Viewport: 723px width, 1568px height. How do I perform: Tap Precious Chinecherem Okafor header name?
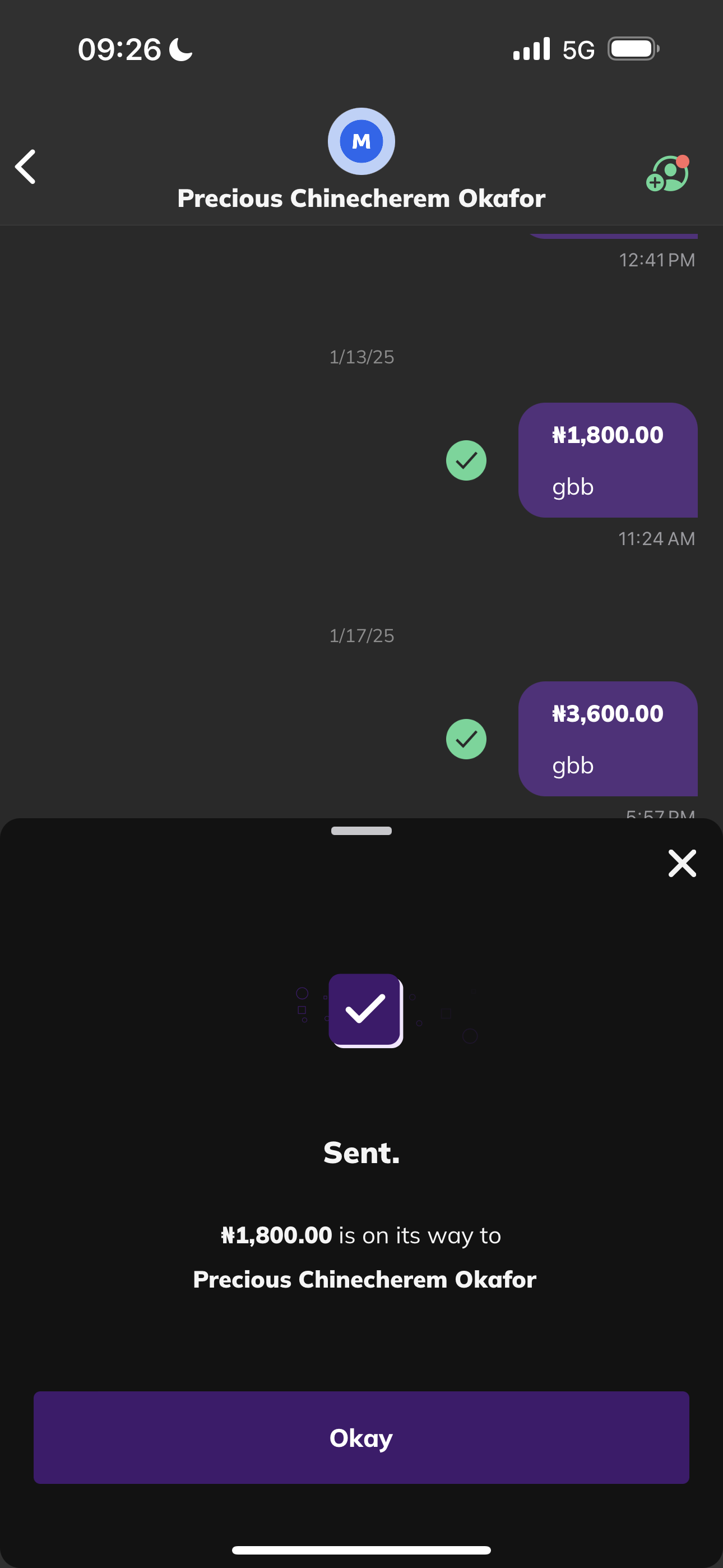[361, 199]
